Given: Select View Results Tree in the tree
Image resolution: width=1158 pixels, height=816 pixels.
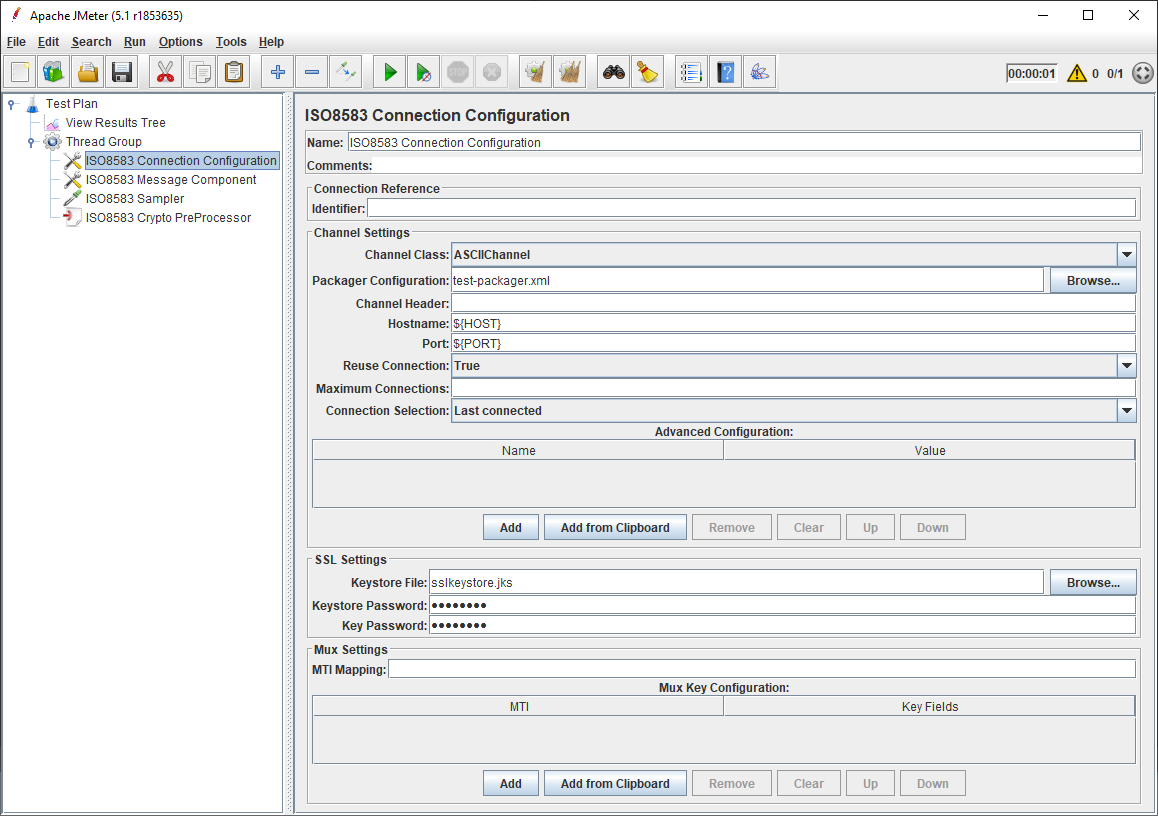Looking at the screenshot, I should point(115,123).
